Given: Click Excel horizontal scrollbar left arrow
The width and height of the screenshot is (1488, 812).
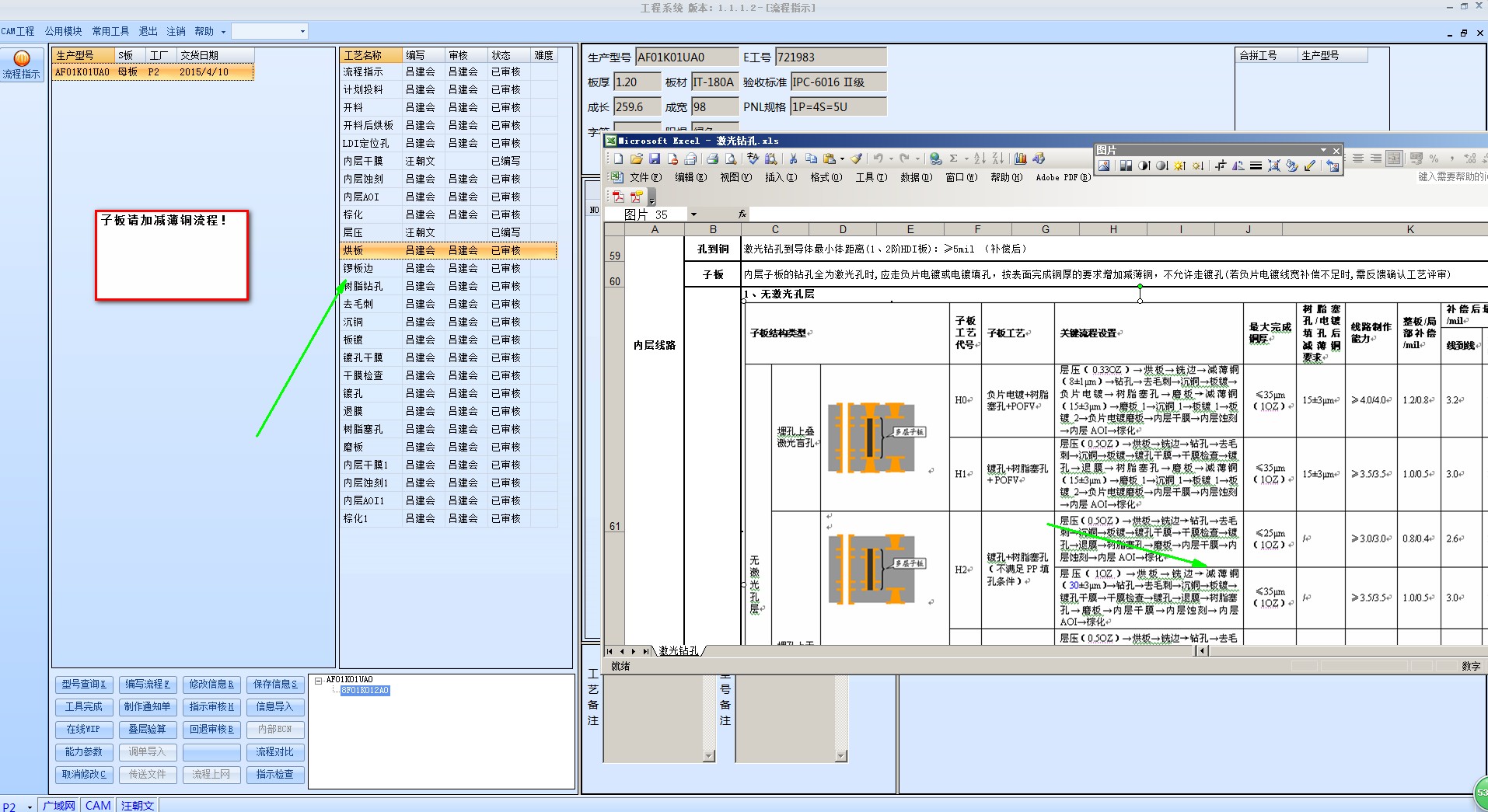Looking at the screenshot, I should pos(1203,651).
